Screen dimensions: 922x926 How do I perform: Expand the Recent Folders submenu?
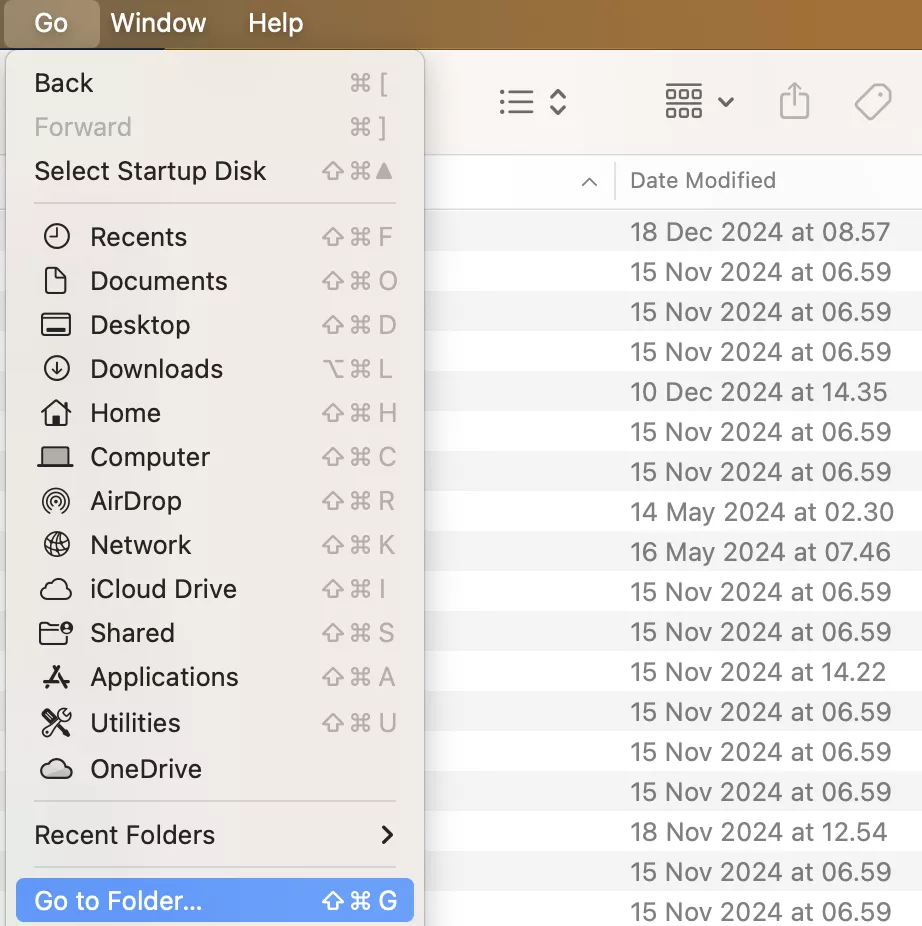click(387, 835)
